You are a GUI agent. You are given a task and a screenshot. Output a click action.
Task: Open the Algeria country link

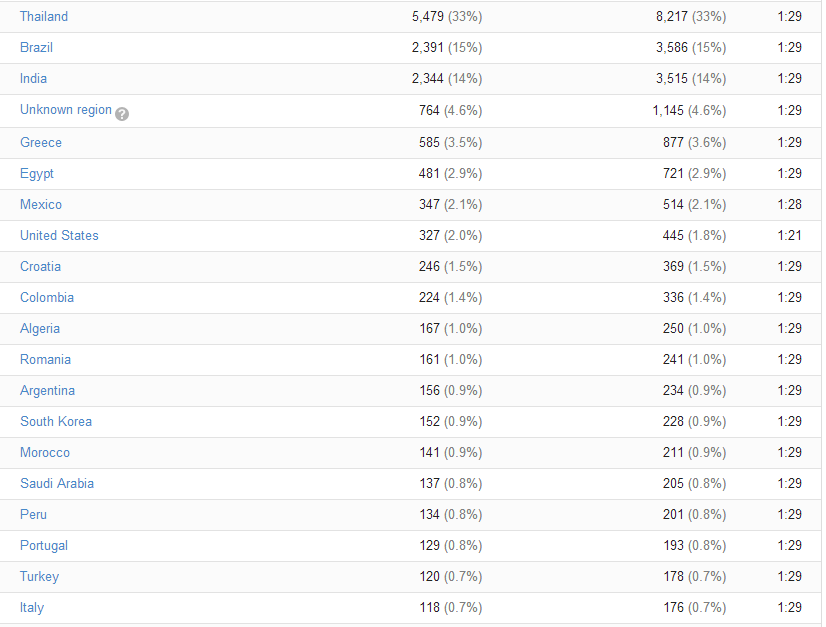[x=40, y=329]
